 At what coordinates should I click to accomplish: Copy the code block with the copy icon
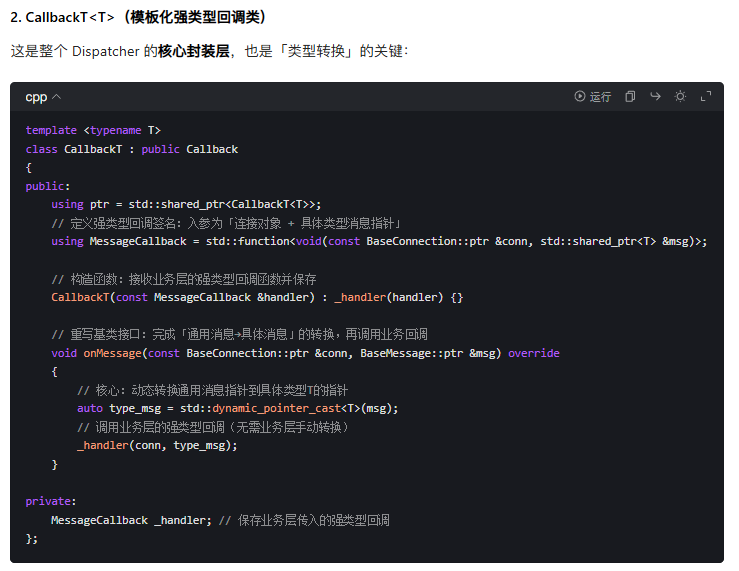[630, 97]
